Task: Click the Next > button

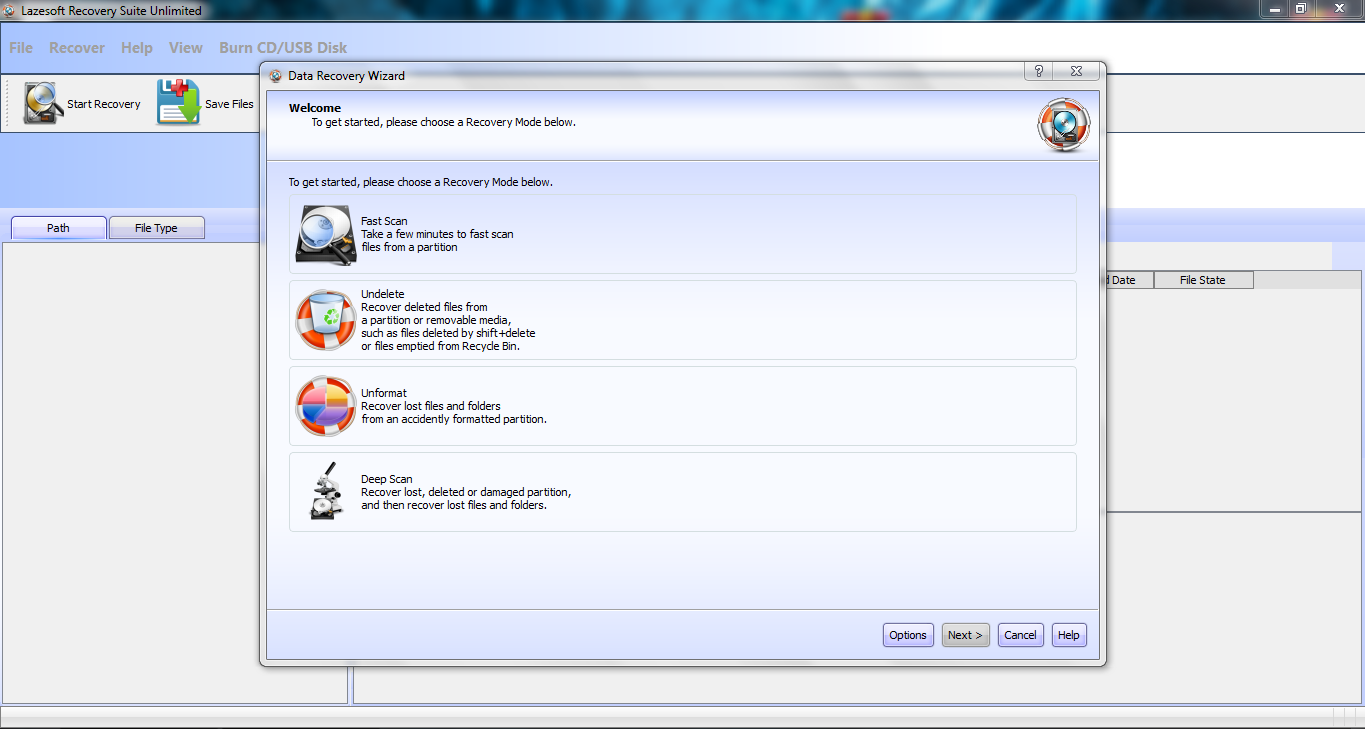Action: 966,635
